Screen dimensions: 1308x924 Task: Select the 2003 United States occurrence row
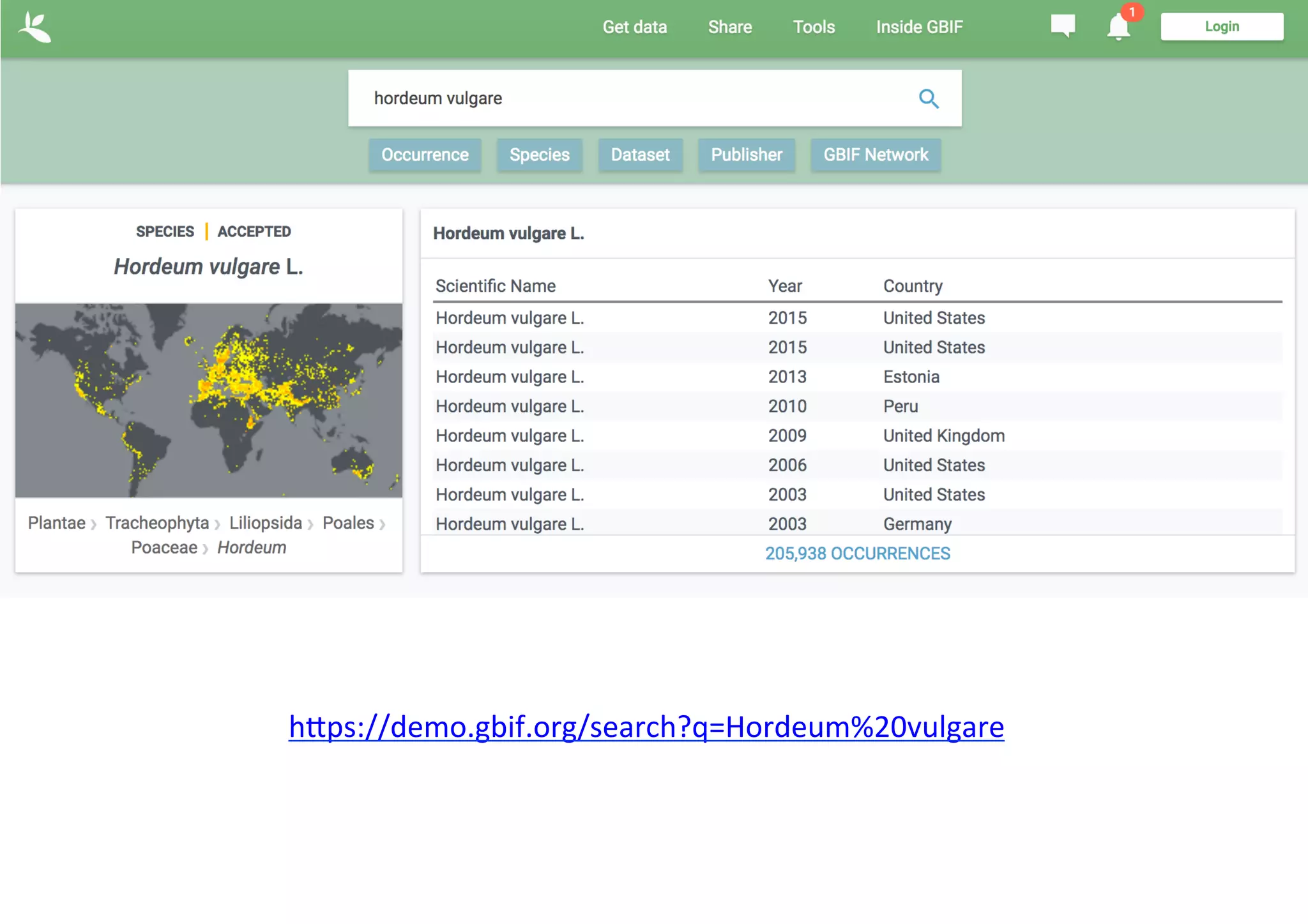858,494
